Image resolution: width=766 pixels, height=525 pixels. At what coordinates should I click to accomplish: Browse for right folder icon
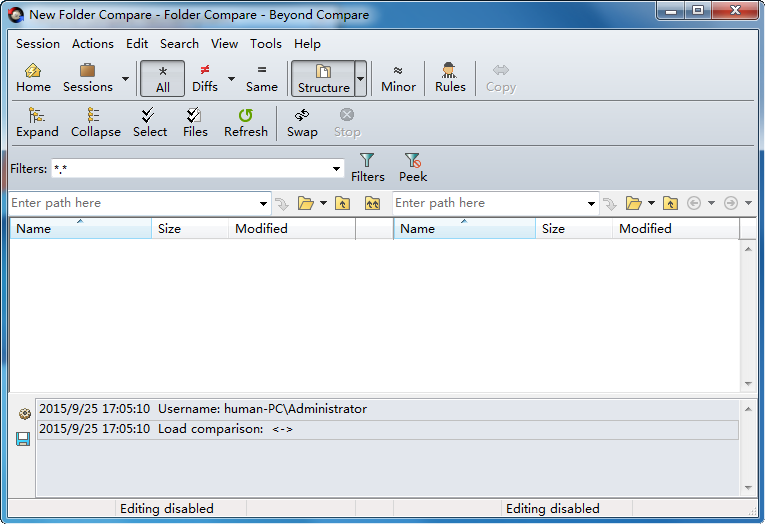click(x=634, y=203)
